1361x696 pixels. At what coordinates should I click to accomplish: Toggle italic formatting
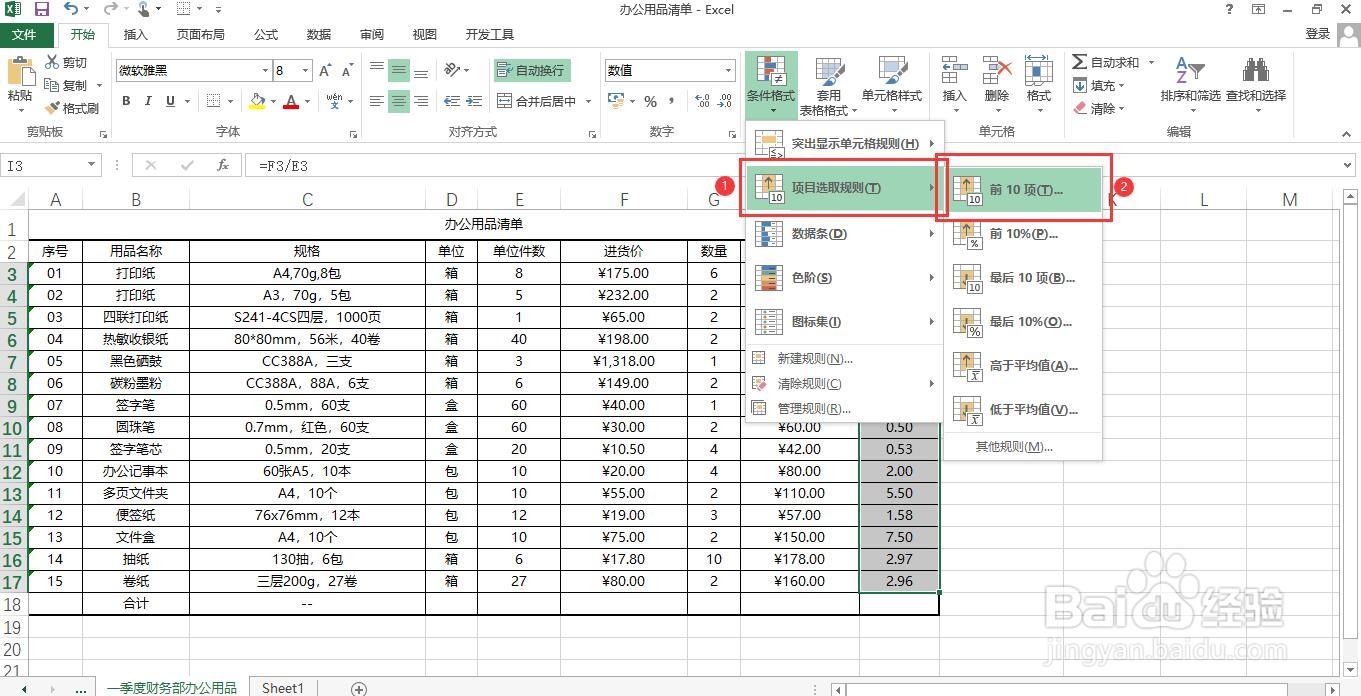[x=146, y=102]
